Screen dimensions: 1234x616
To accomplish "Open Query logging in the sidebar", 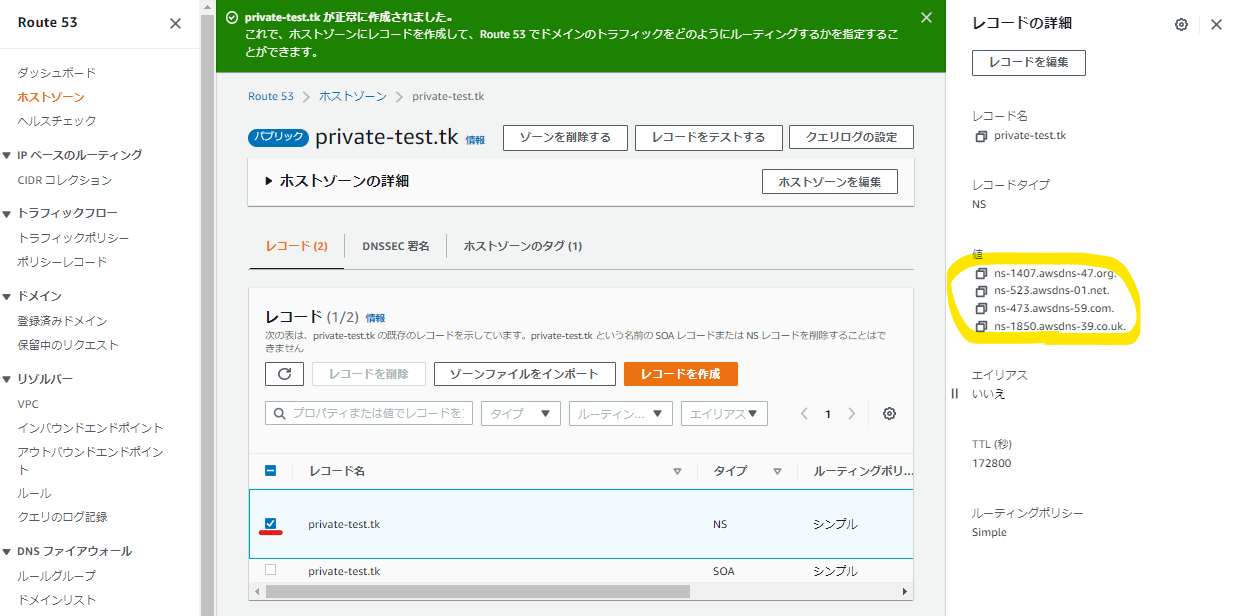I will click(62, 517).
